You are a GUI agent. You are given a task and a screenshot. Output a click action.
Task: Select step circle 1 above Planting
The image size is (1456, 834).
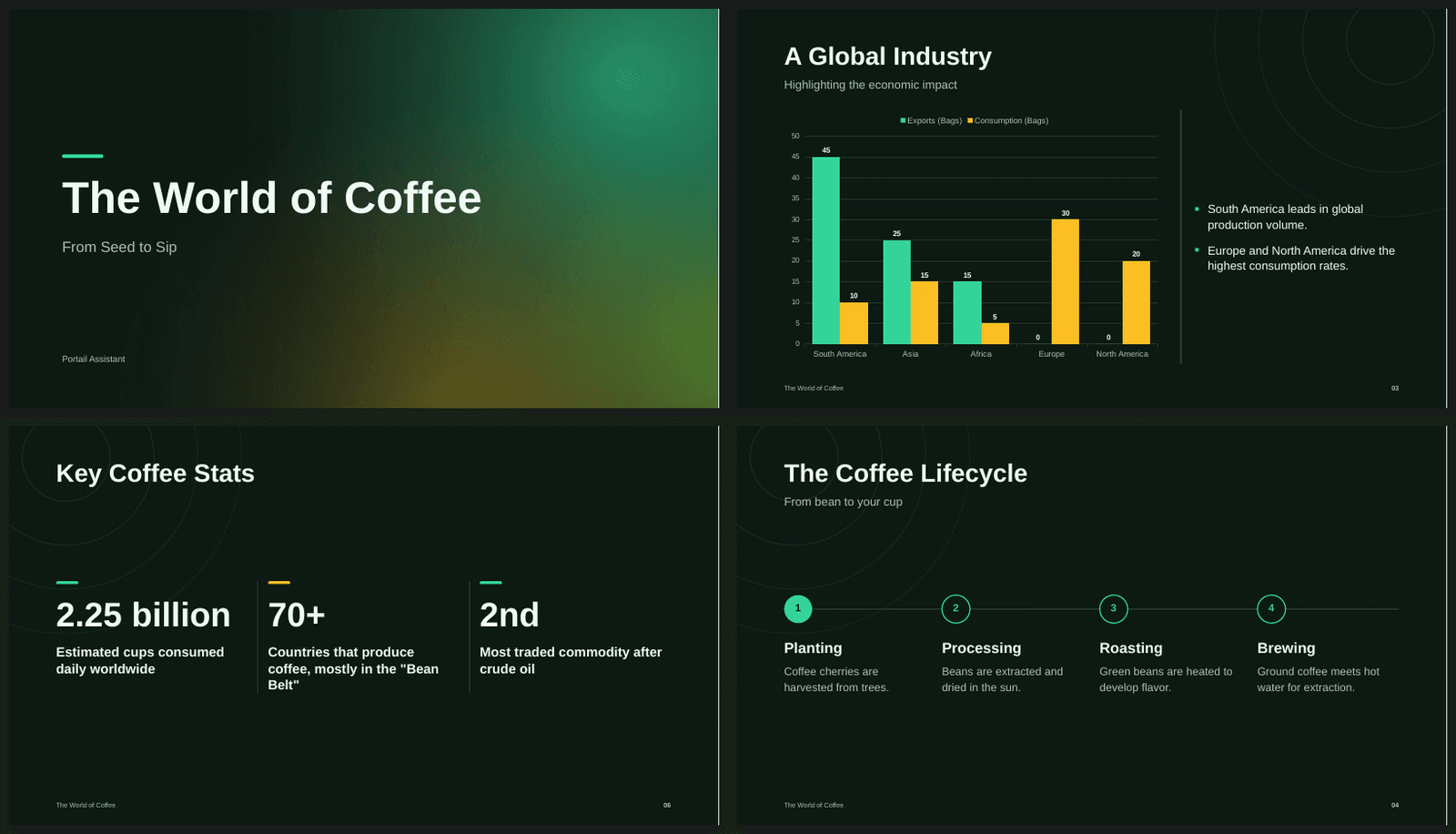pos(798,609)
